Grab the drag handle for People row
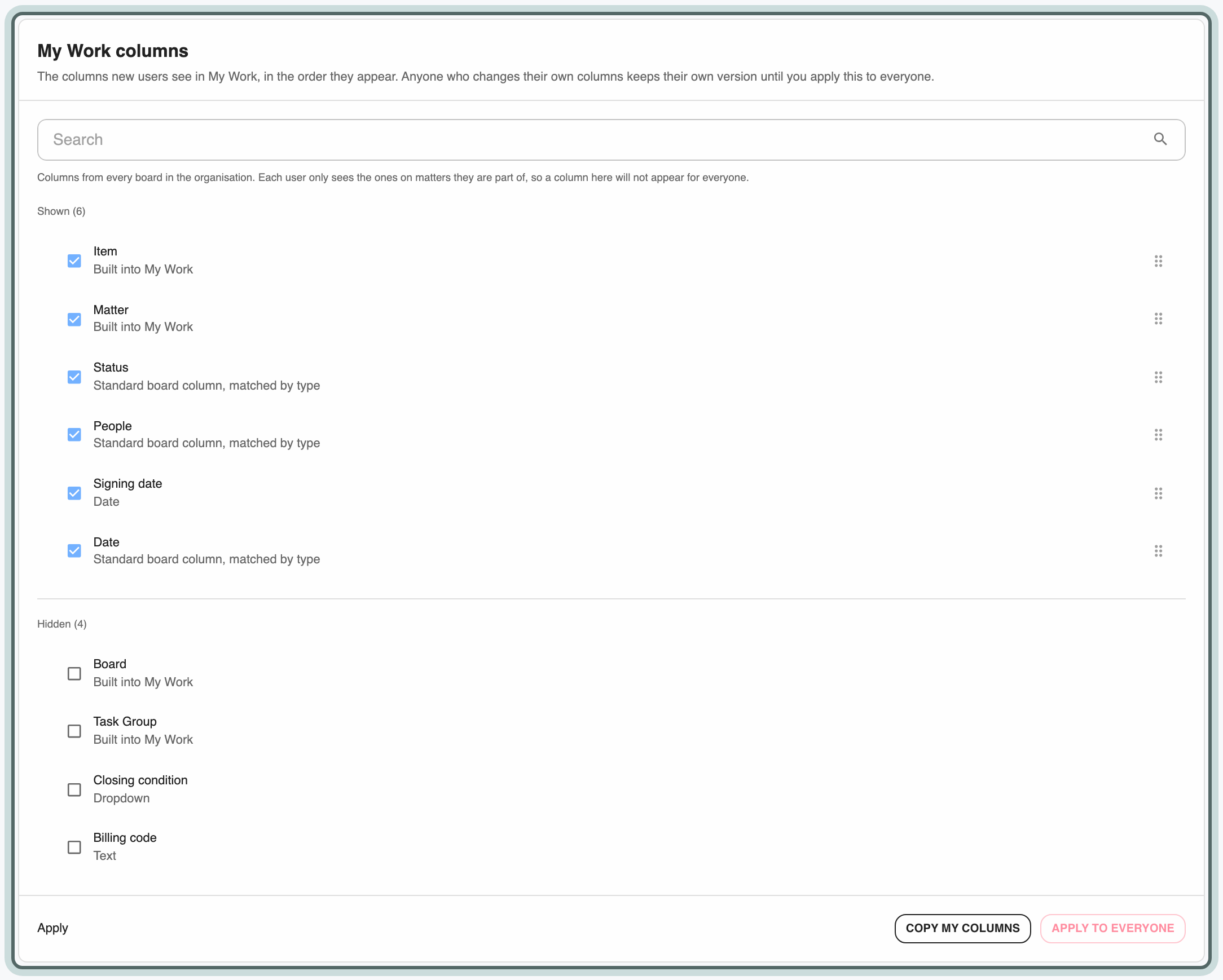Screen dimensions: 1223x980 tap(1158, 435)
